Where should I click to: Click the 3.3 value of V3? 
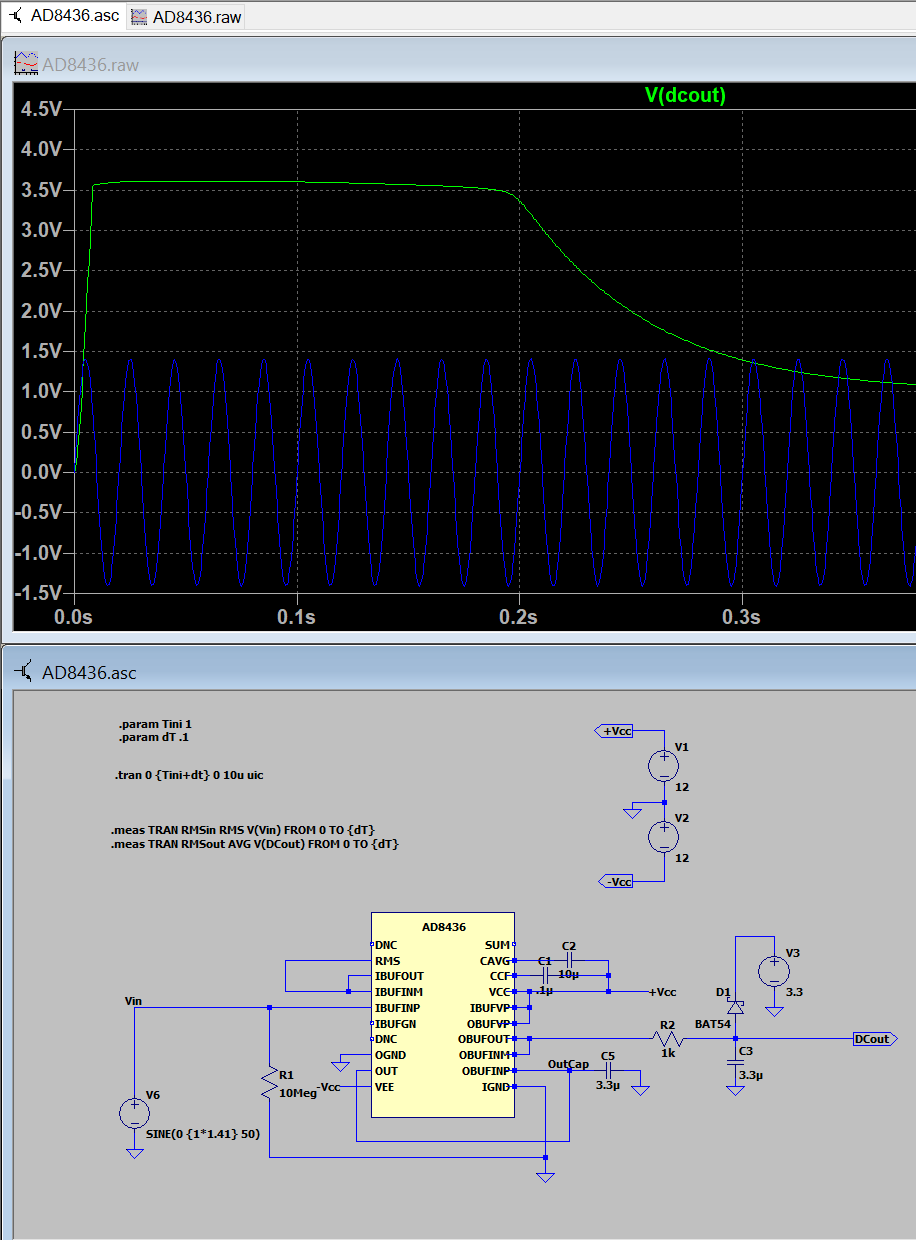(793, 992)
